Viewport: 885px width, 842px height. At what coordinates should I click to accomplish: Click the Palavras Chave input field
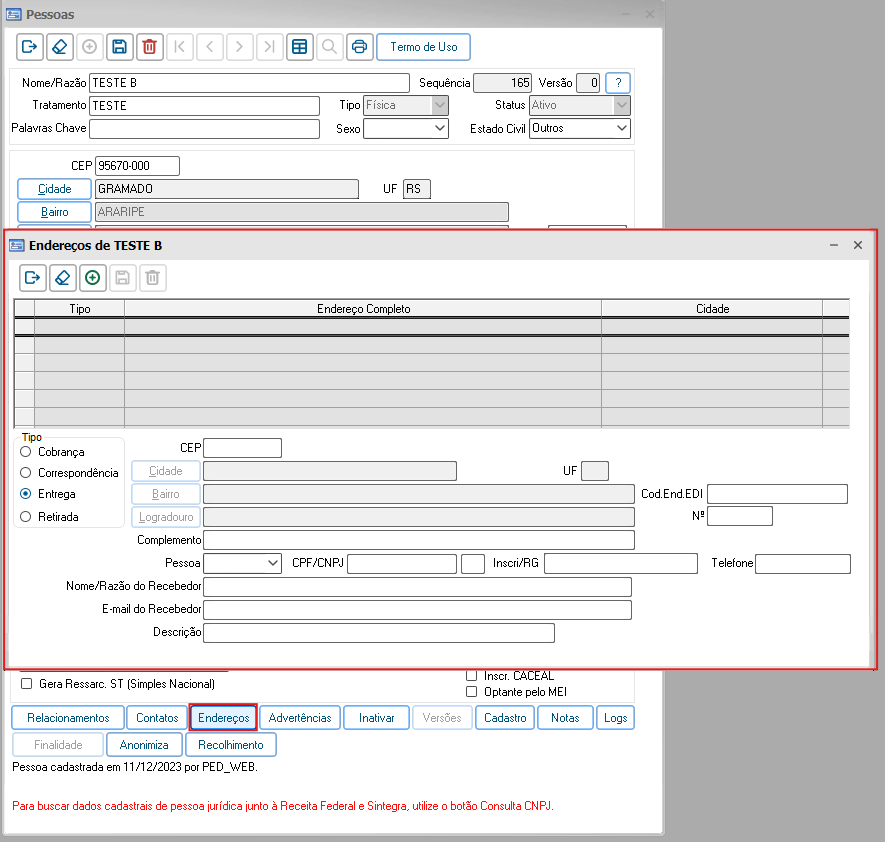click(204, 129)
